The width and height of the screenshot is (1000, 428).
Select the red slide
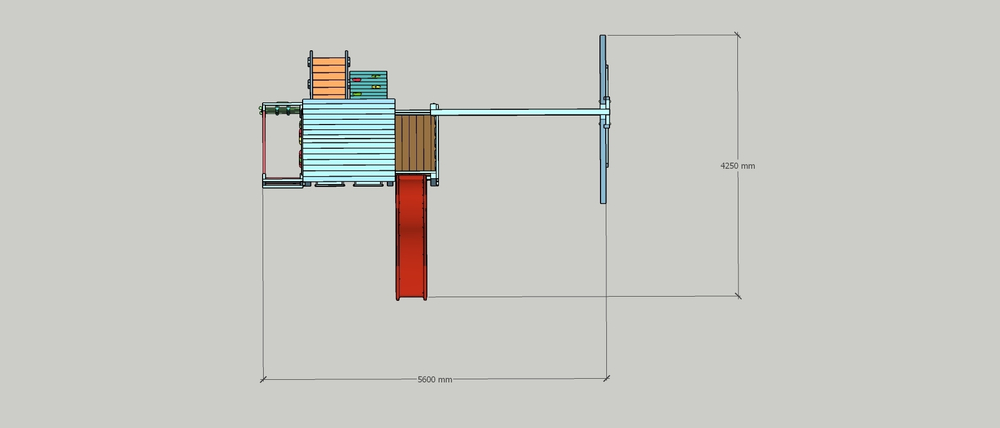click(412, 235)
